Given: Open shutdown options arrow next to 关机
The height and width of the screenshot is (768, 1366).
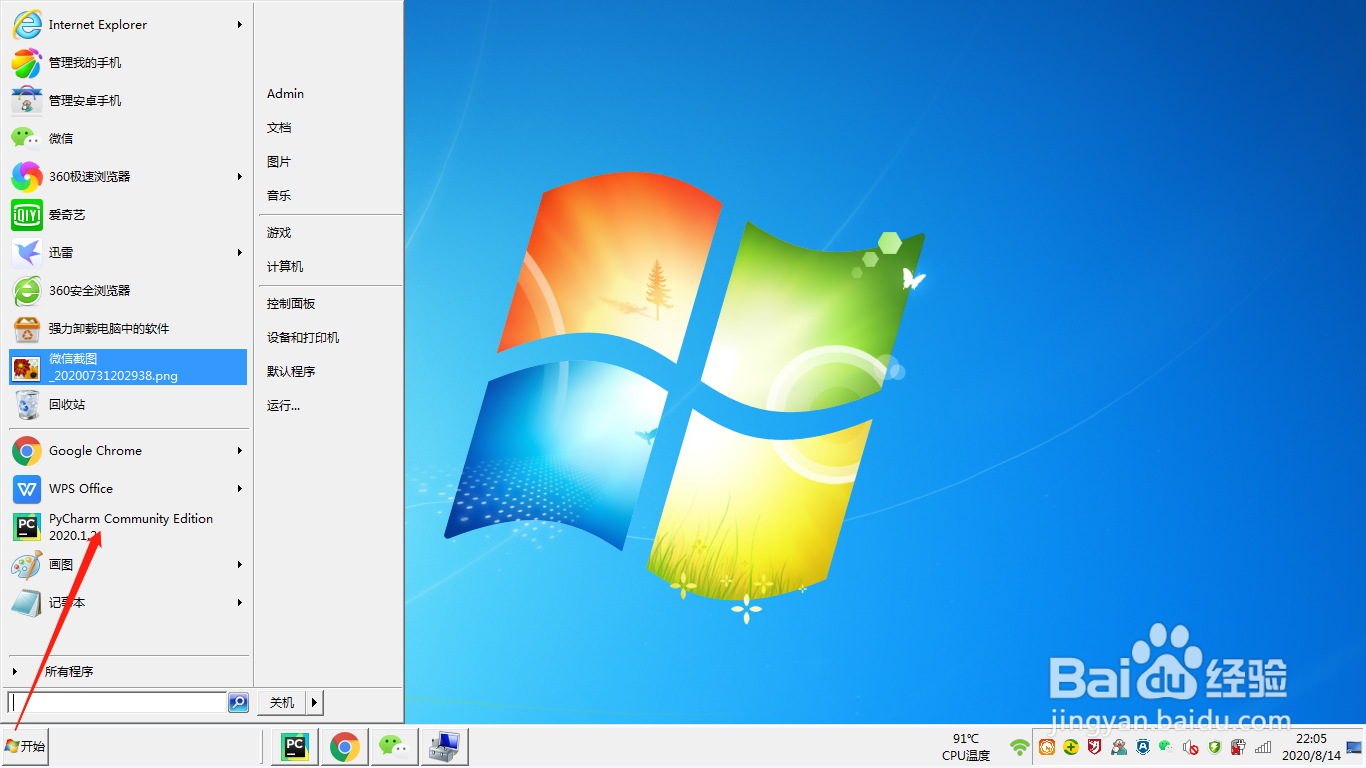Looking at the screenshot, I should tap(315, 702).
